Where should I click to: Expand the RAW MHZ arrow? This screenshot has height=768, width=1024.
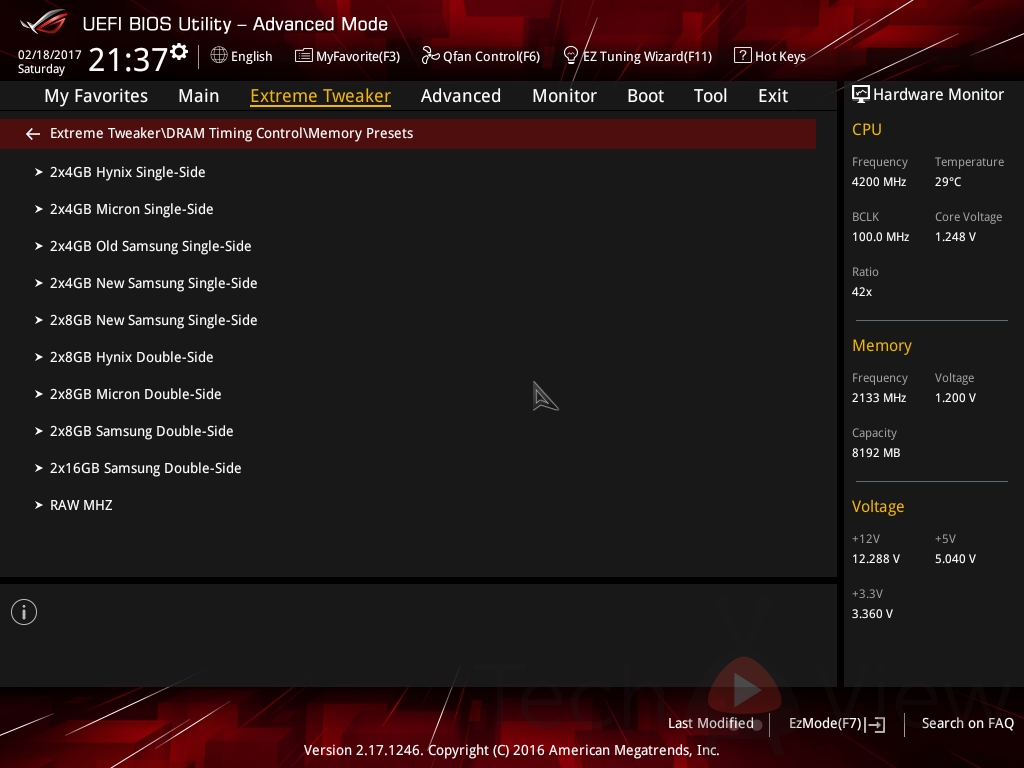(39, 505)
